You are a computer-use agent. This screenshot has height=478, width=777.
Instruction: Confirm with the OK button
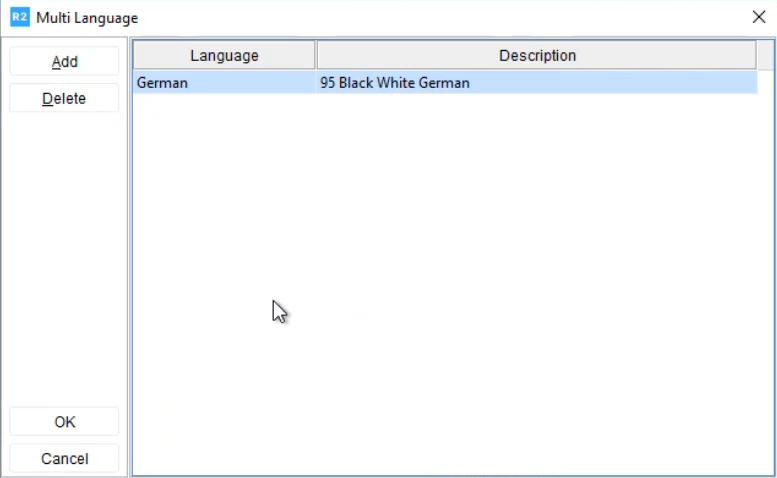64,422
